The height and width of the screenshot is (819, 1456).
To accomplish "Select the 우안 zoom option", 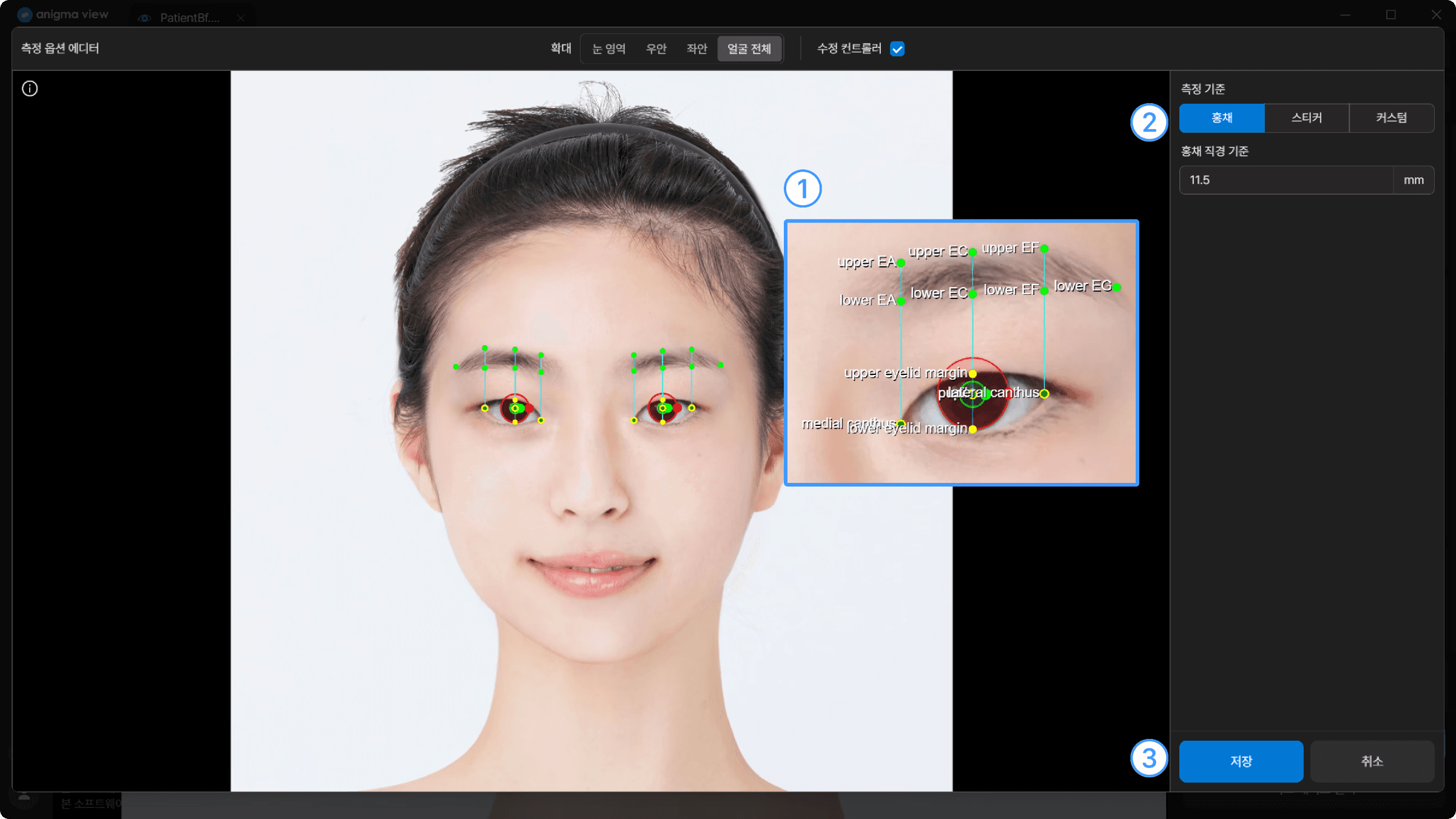I will pyautogui.click(x=656, y=49).
